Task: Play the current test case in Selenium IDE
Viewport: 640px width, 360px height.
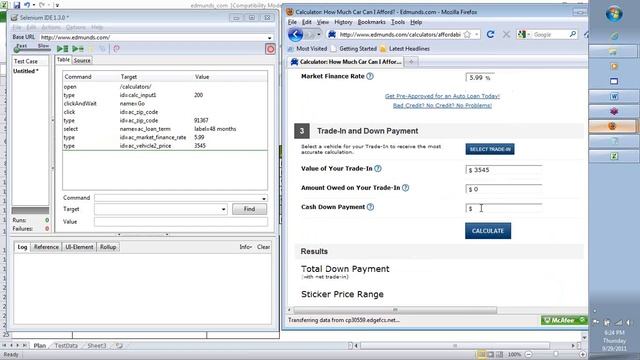Action: pos(78,49)
